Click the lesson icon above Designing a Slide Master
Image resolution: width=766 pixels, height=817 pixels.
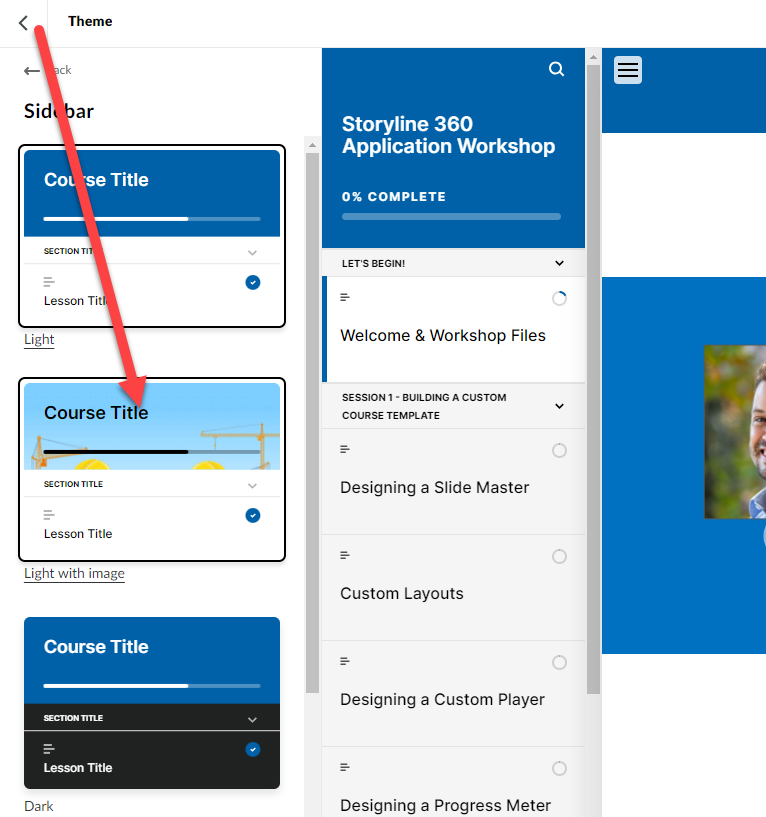(x=344, y=449)
